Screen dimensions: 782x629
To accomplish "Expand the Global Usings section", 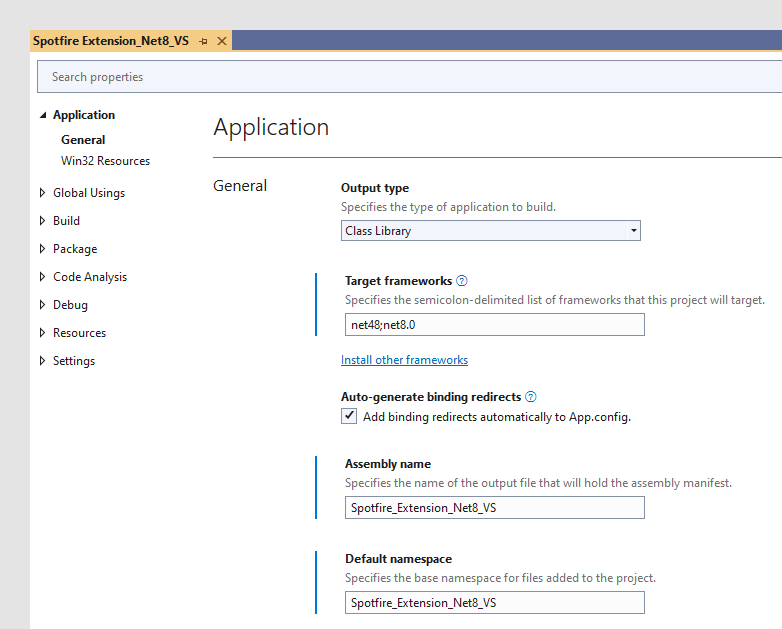I will (42, 193).
